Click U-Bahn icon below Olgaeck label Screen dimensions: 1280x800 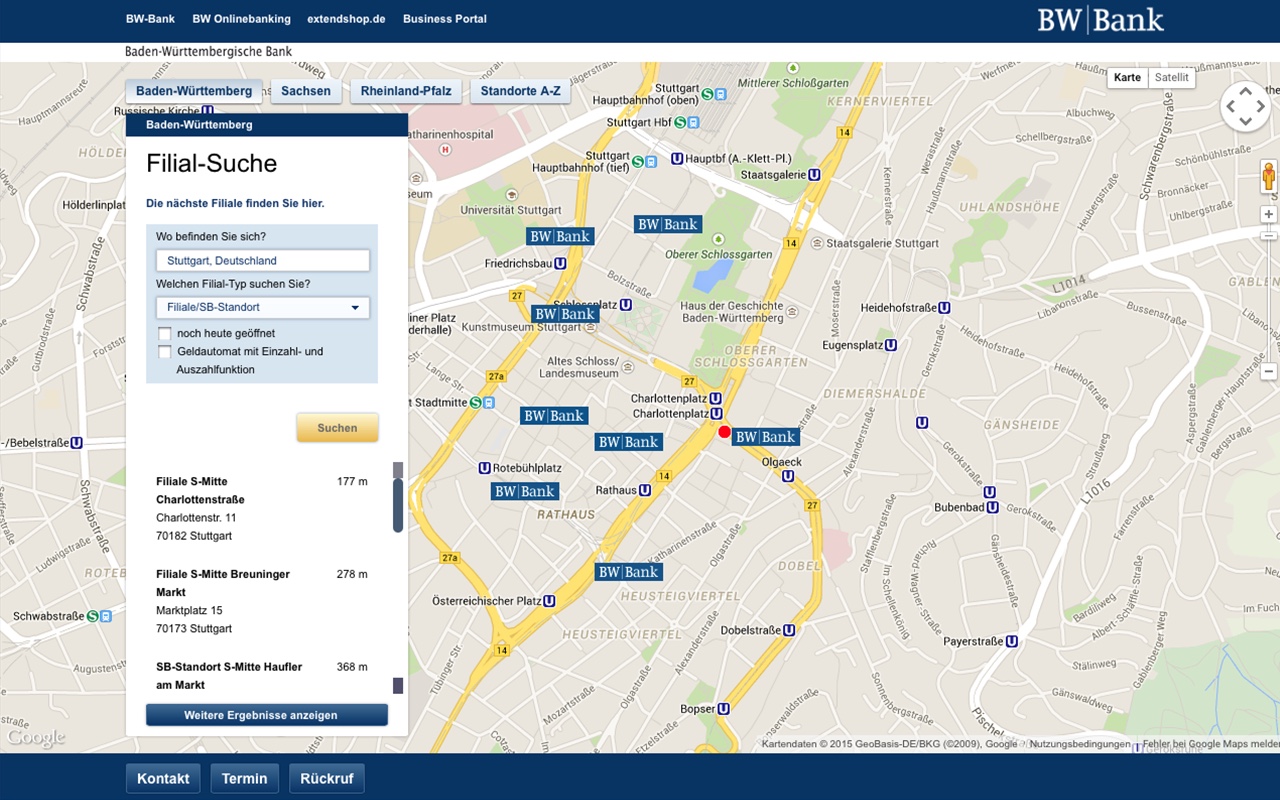[788, 476]
